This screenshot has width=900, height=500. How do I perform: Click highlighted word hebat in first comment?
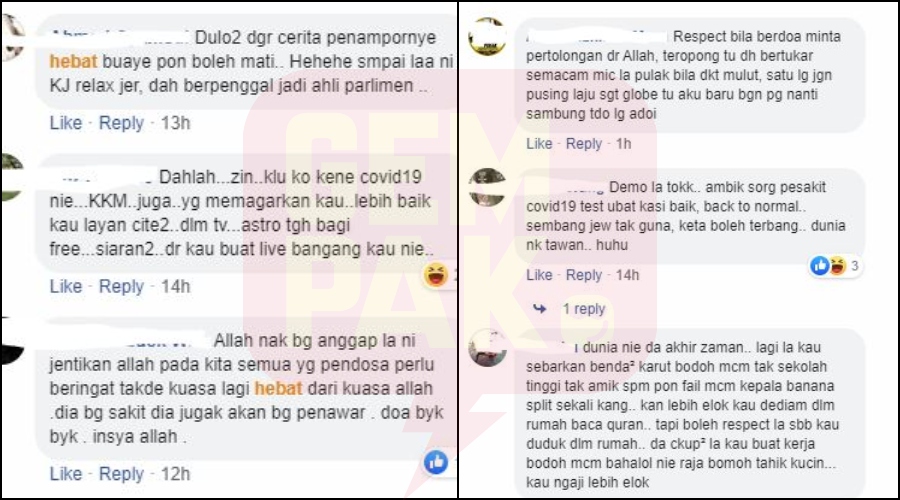pyautogui.click(x=73, y=61)
